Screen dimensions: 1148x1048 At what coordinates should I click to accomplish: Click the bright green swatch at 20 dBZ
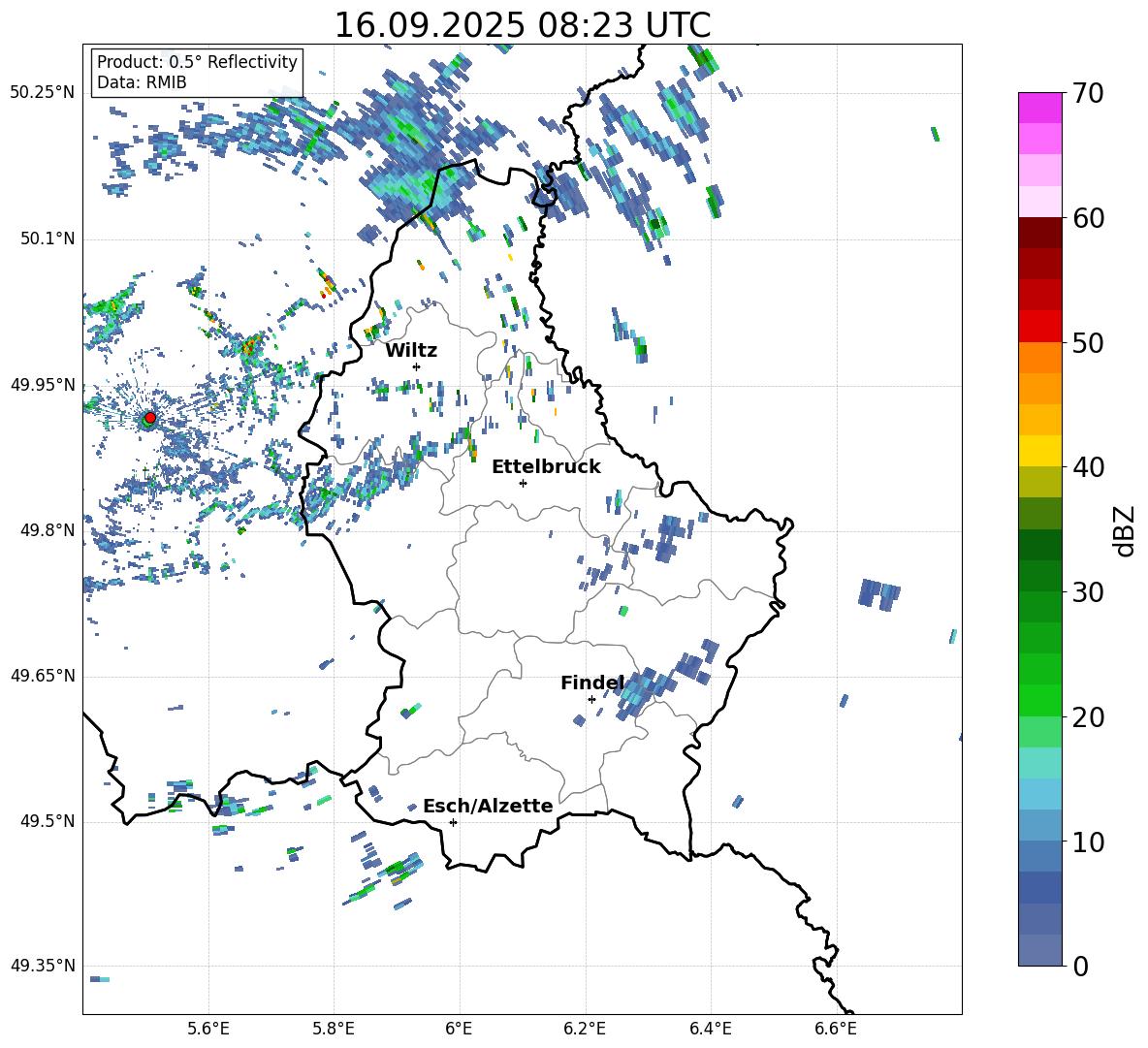tap(1039, 700)
